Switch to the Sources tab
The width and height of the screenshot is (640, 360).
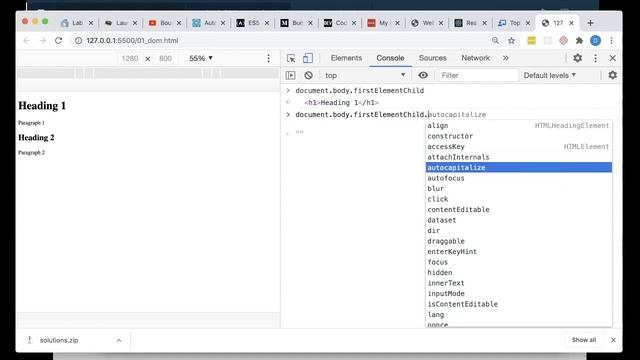pyautogui.click(x=433, y=58)
